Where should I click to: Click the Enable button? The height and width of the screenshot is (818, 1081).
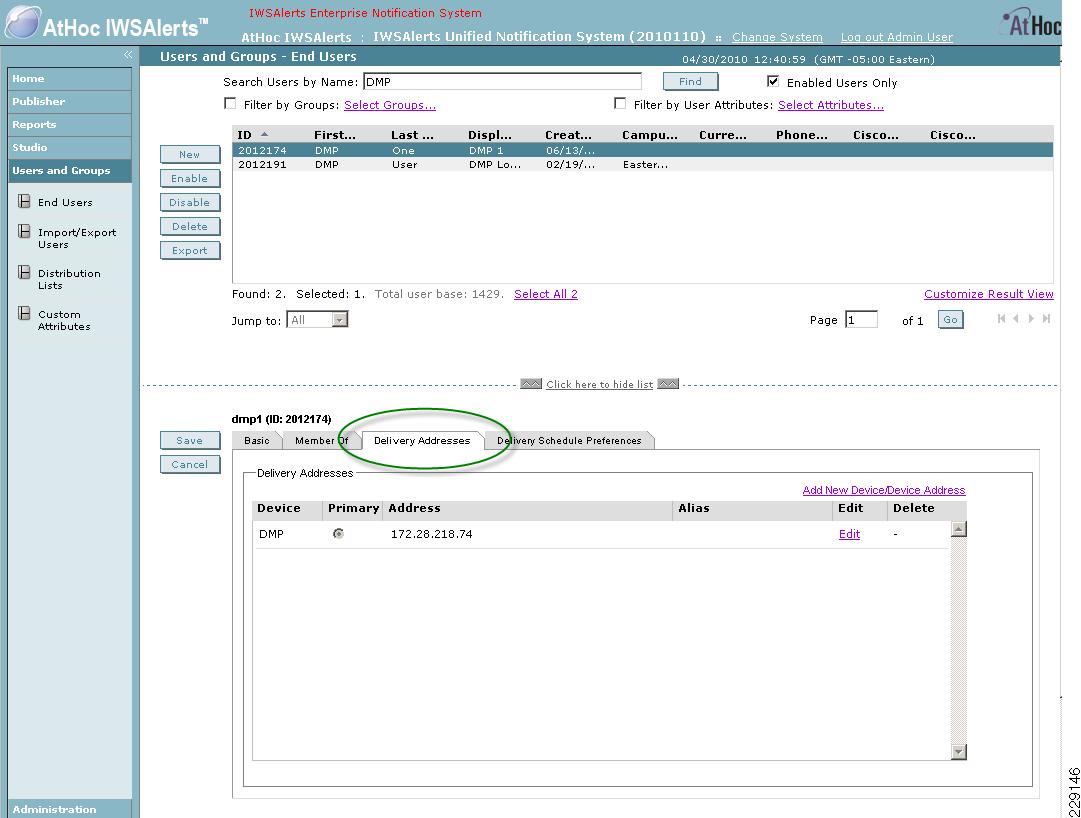pos(190,178)
